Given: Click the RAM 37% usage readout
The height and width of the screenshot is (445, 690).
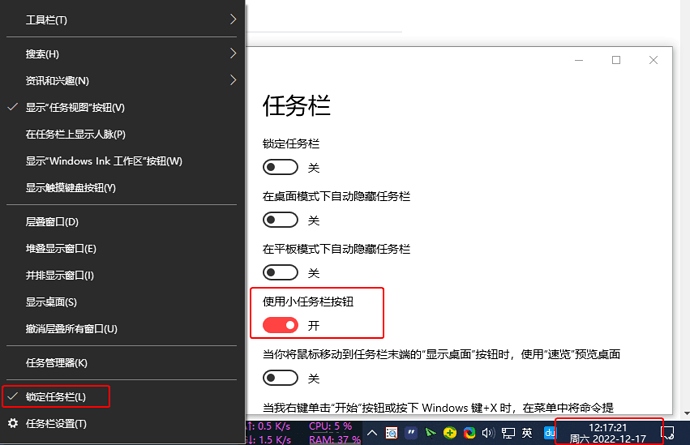Looking at the screenshot, I should click(x=334, y=440).
